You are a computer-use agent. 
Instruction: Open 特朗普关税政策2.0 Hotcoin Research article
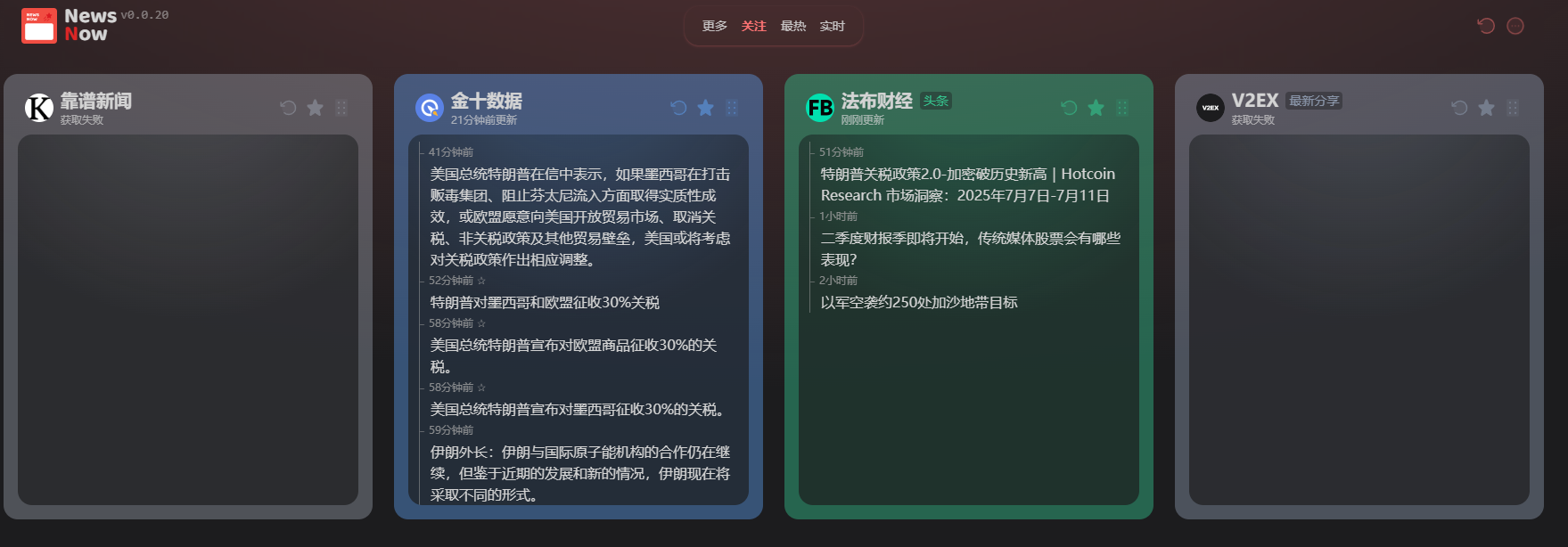(968, 184)
